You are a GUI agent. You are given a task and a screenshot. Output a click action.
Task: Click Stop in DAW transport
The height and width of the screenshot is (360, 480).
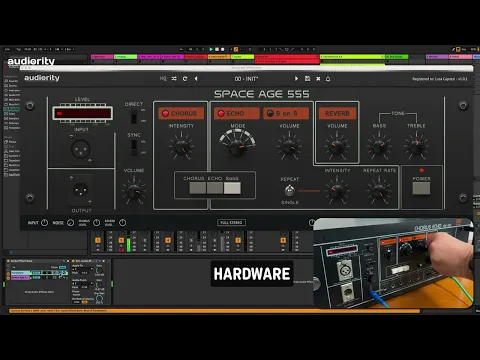(x=217, y=49)
